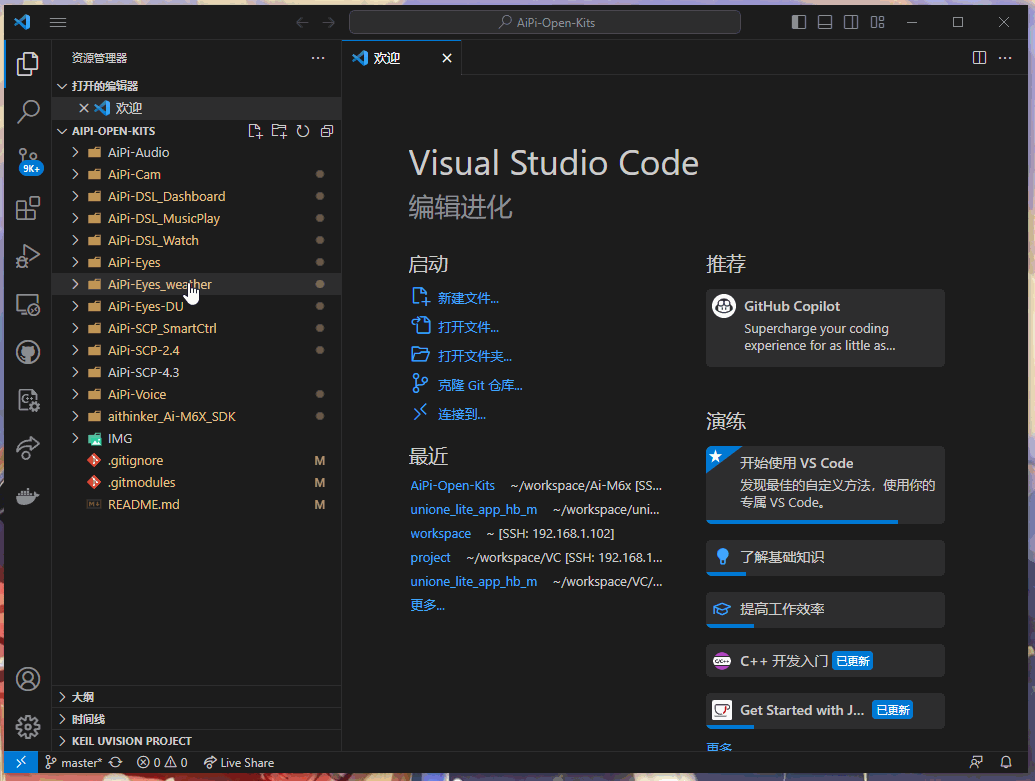Click the AiPi-Open-Kits command center search box
Viewport: 1035px width, 781px height.
(545, 22)
